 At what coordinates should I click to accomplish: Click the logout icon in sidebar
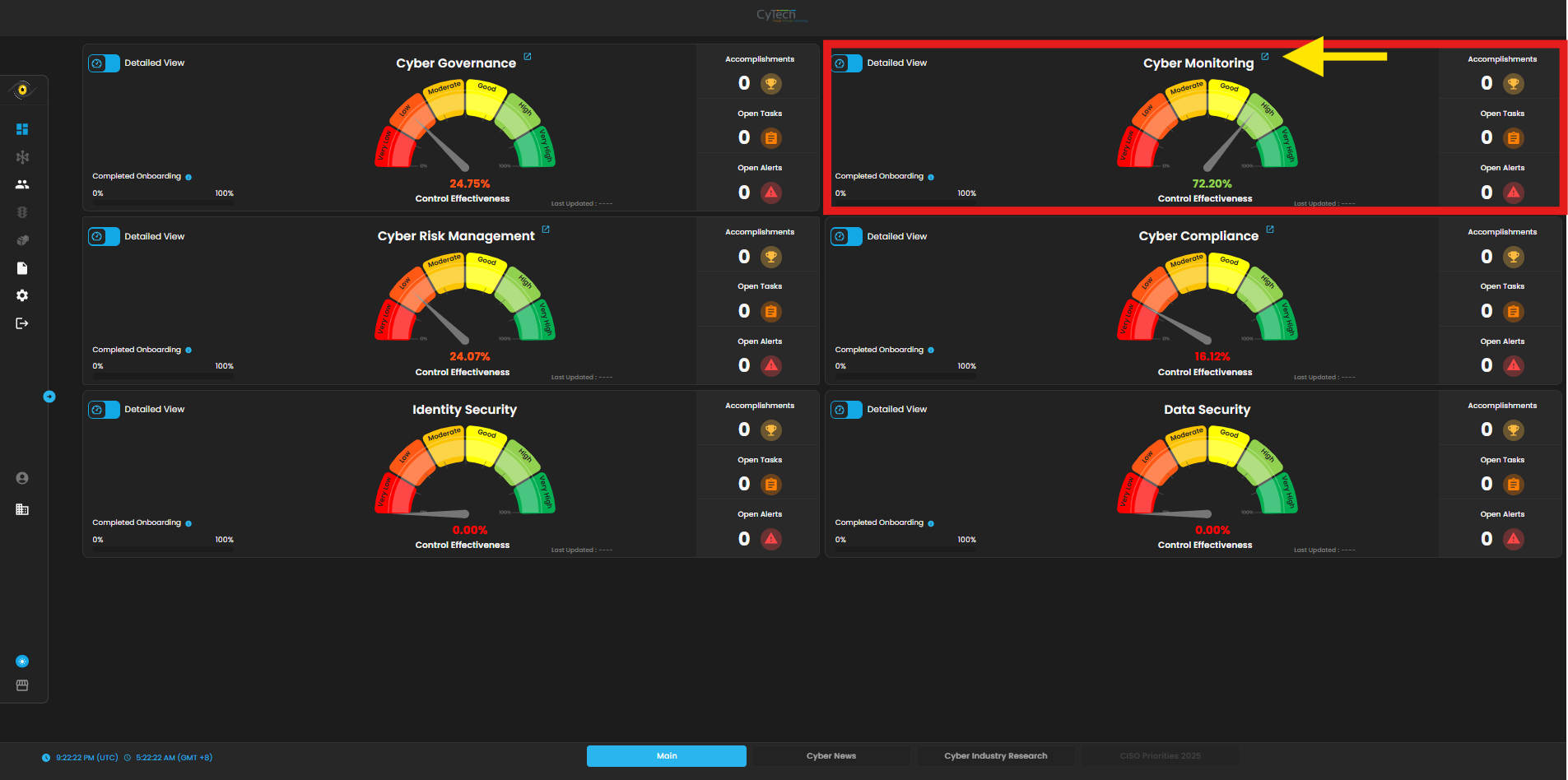(x=22, y=323)
